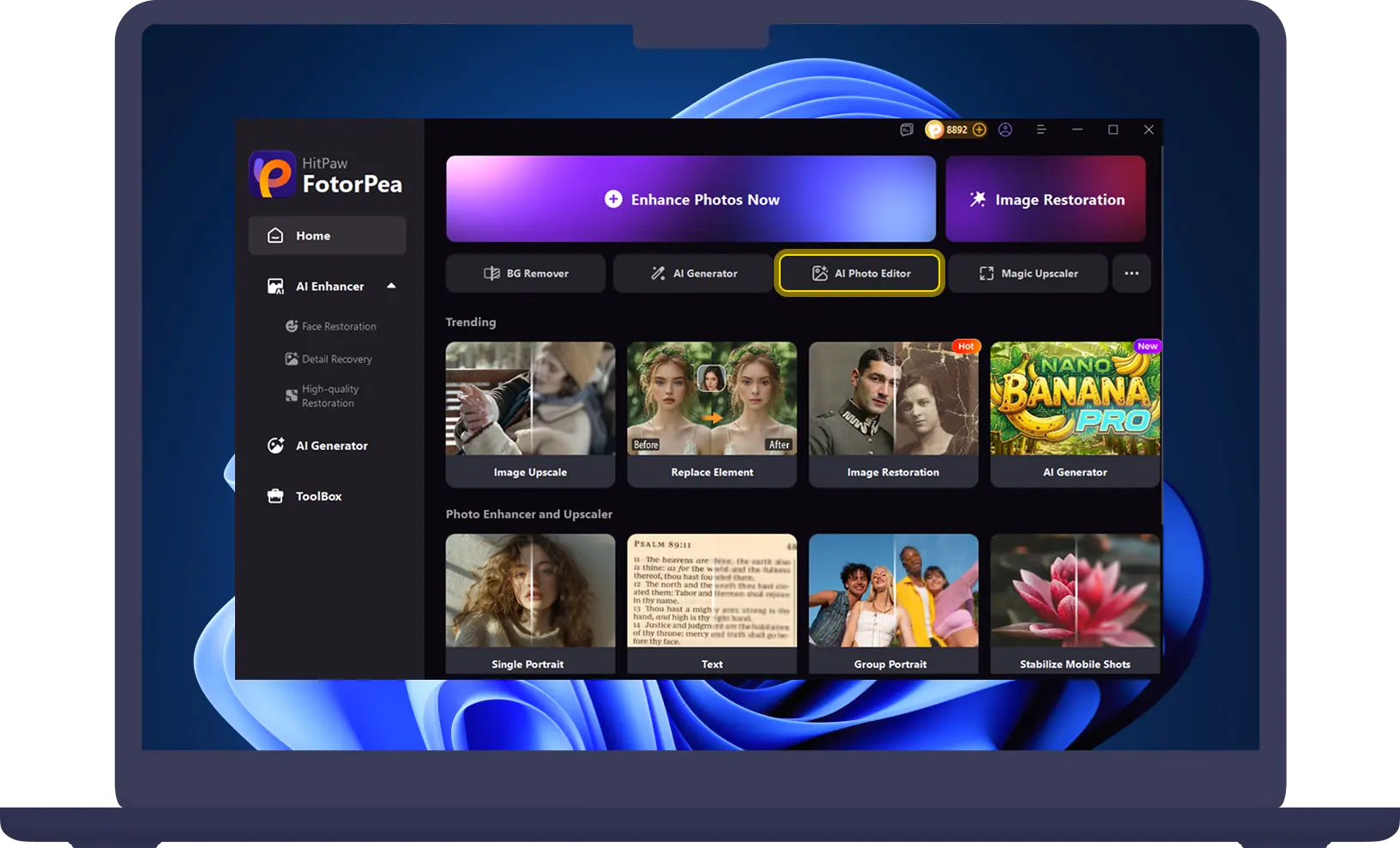This screenshot has width=1400, height=848.
Task: Open the Replace Element trending card
Action: (x=712, y=415)
